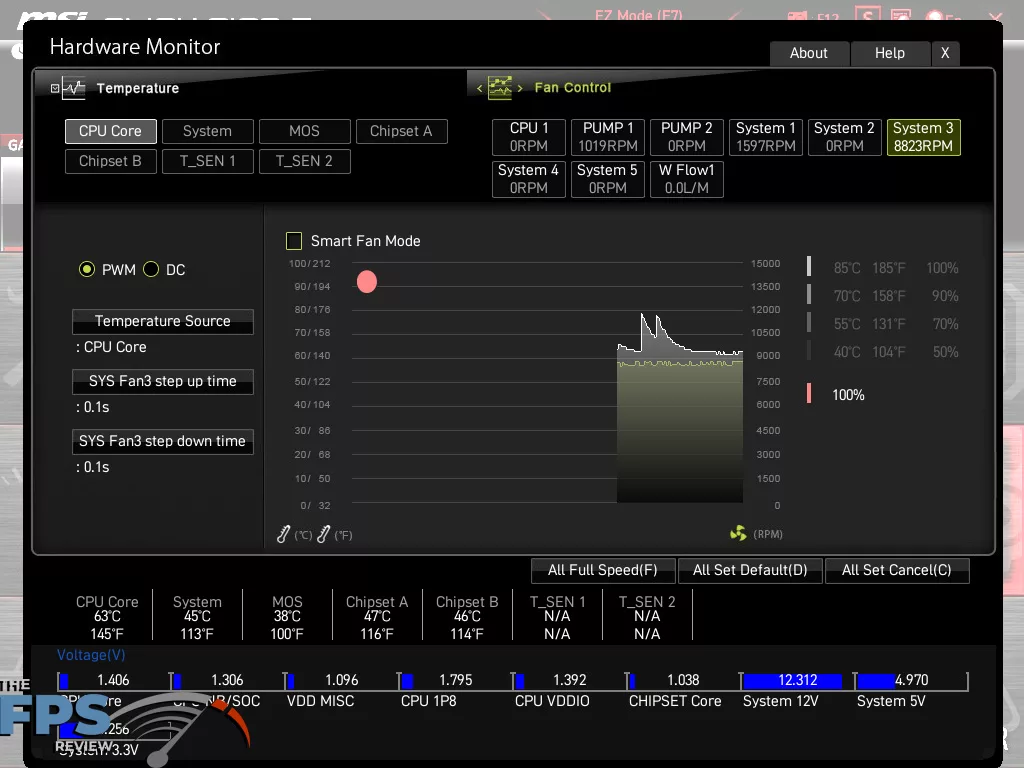Click the 55°C 70% level marker
Viewport: 1024px width, 768px height.
(809, 323)
